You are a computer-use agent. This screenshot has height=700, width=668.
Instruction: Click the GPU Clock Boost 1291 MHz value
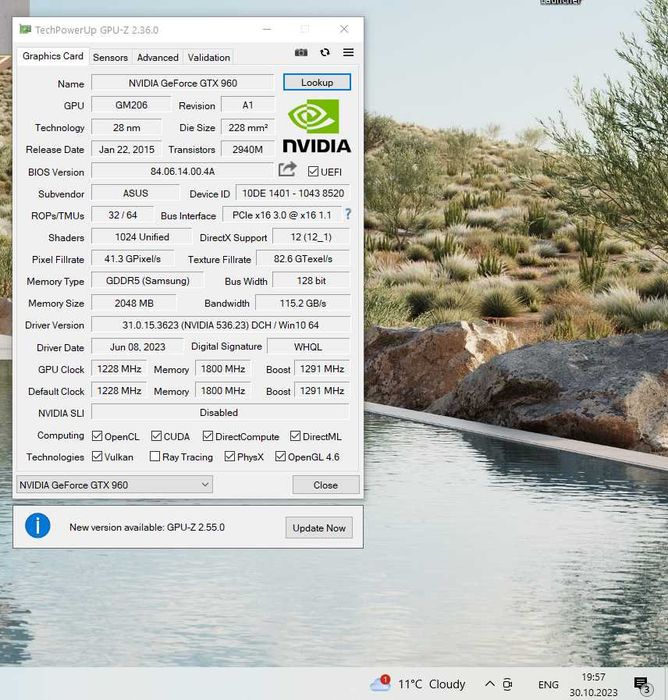click(x=322, y=369)
